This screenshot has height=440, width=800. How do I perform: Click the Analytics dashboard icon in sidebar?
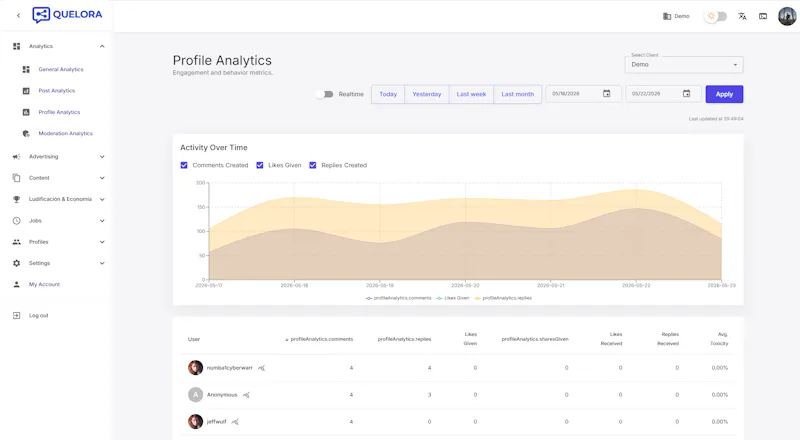(x=16, y=46)
